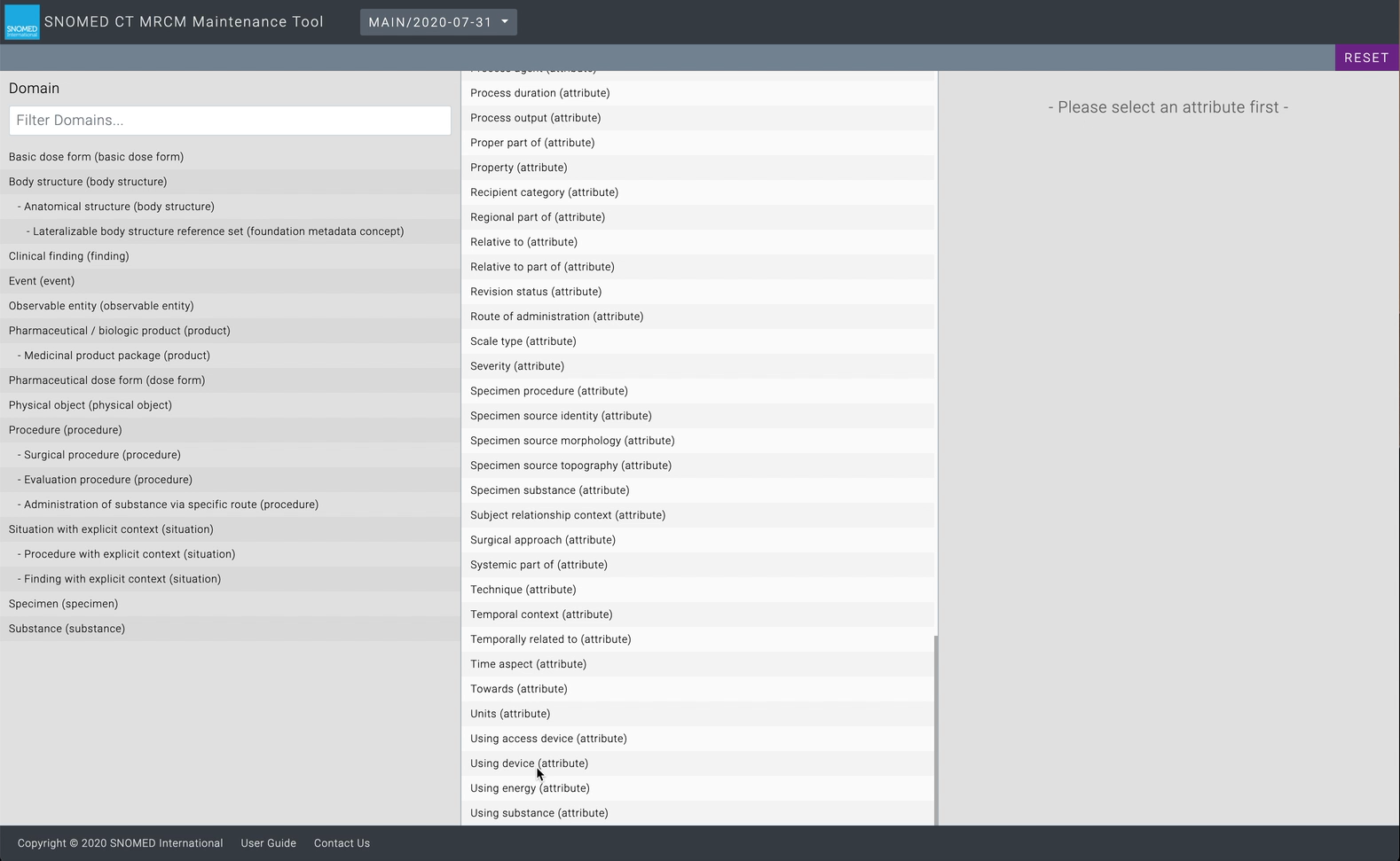
Task: Open the Contact Us link
Action: (342, 843)
